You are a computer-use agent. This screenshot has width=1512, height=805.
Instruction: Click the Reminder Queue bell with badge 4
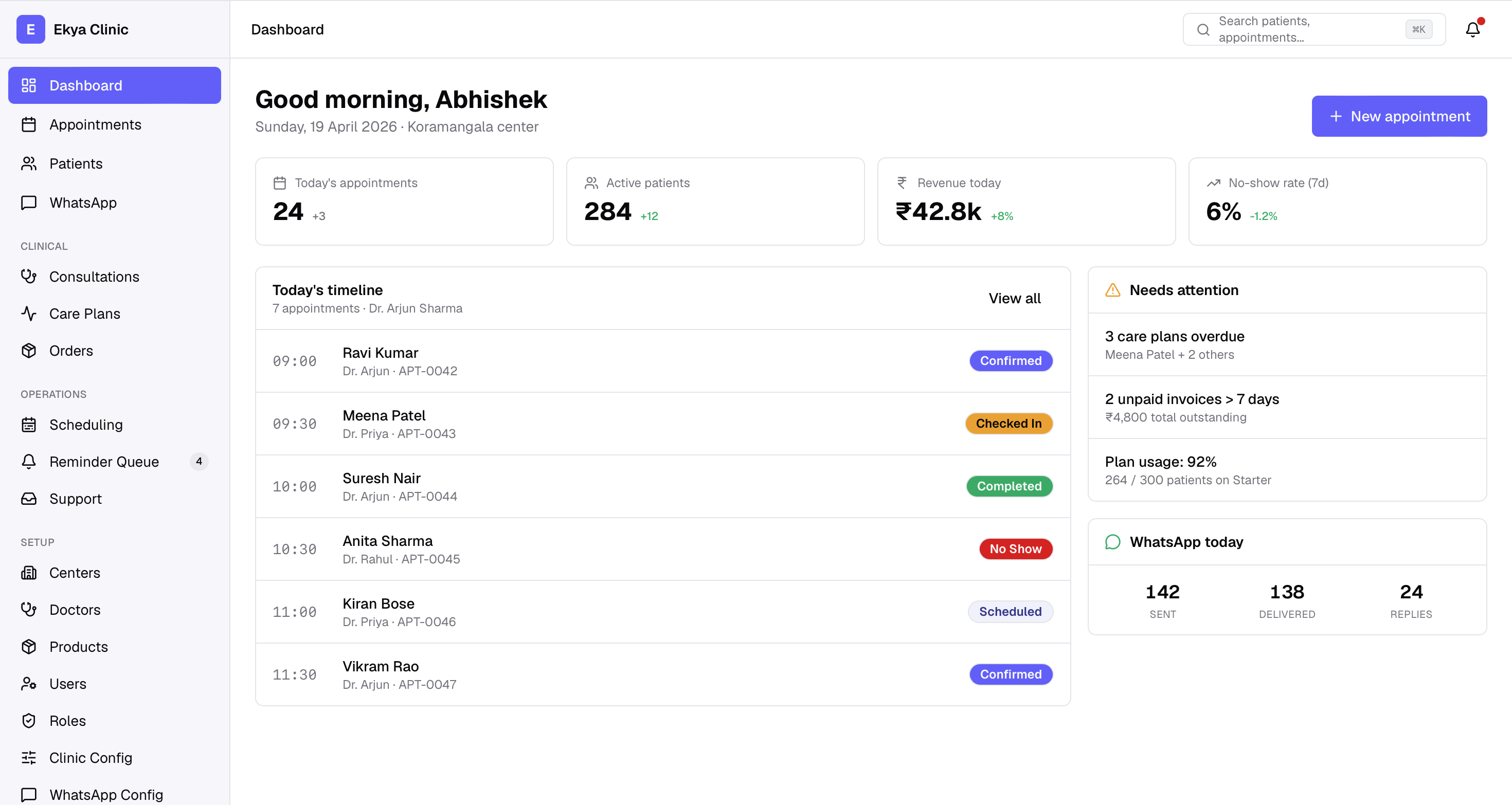coord(29,461)
